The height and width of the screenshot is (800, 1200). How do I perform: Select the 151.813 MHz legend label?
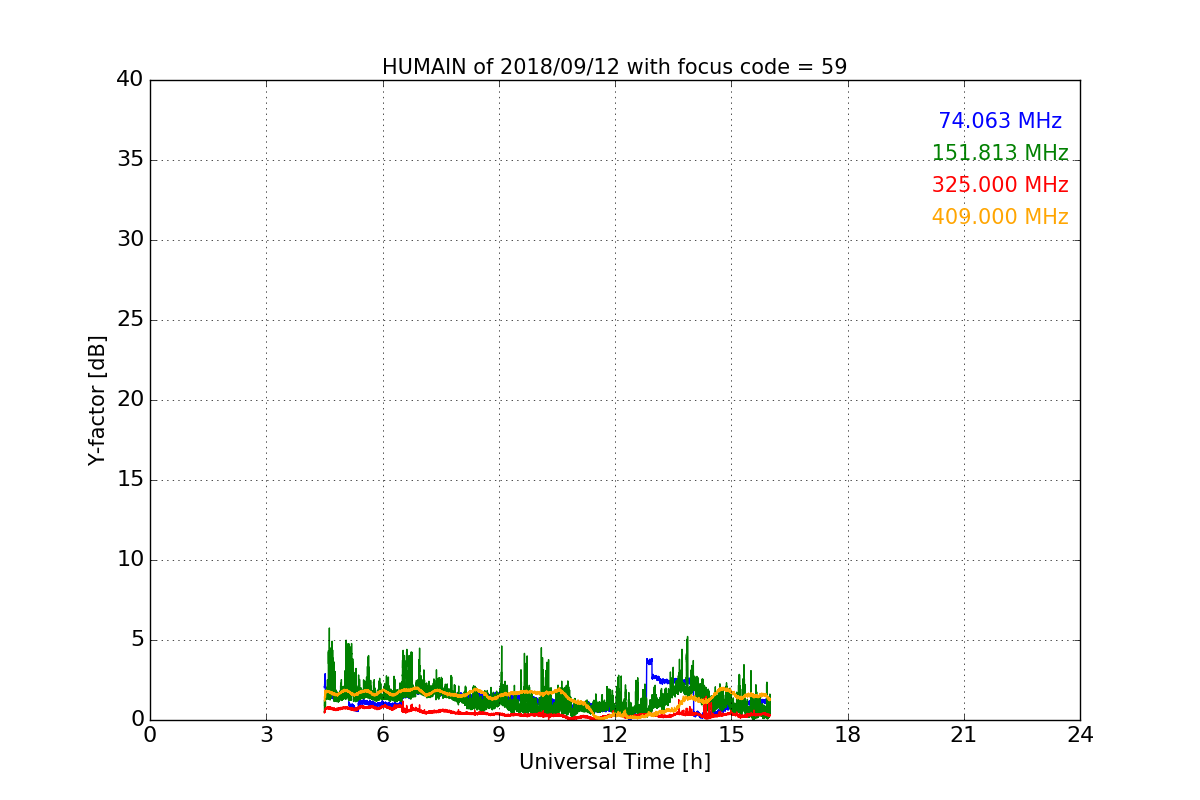[1000, 153]
